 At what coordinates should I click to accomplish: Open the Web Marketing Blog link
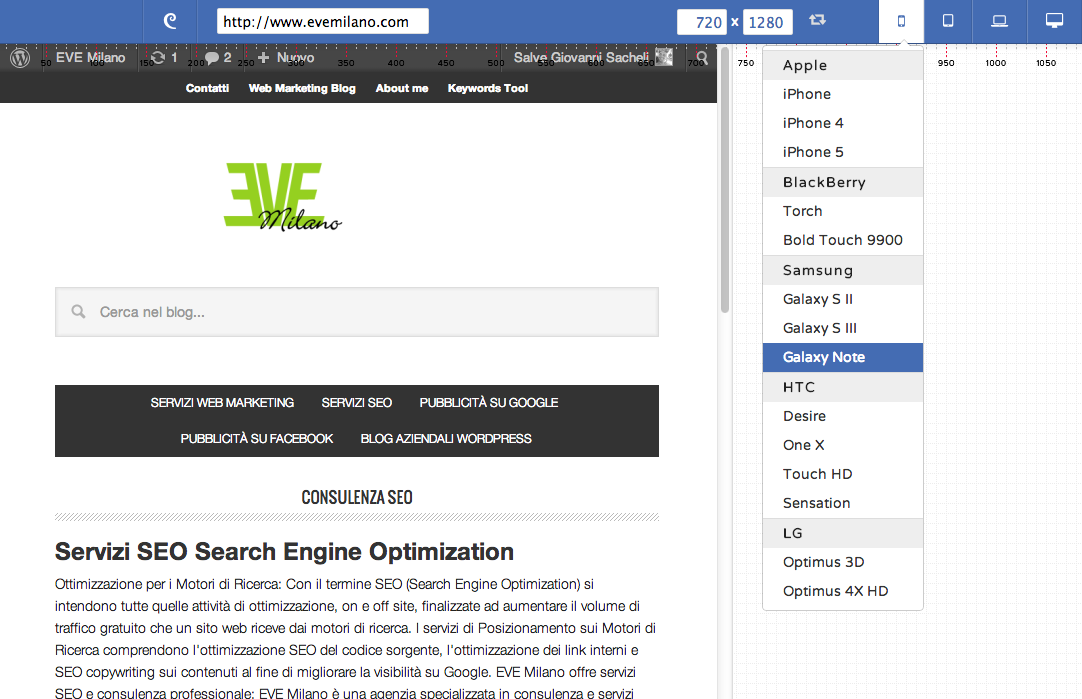[302, 88]
